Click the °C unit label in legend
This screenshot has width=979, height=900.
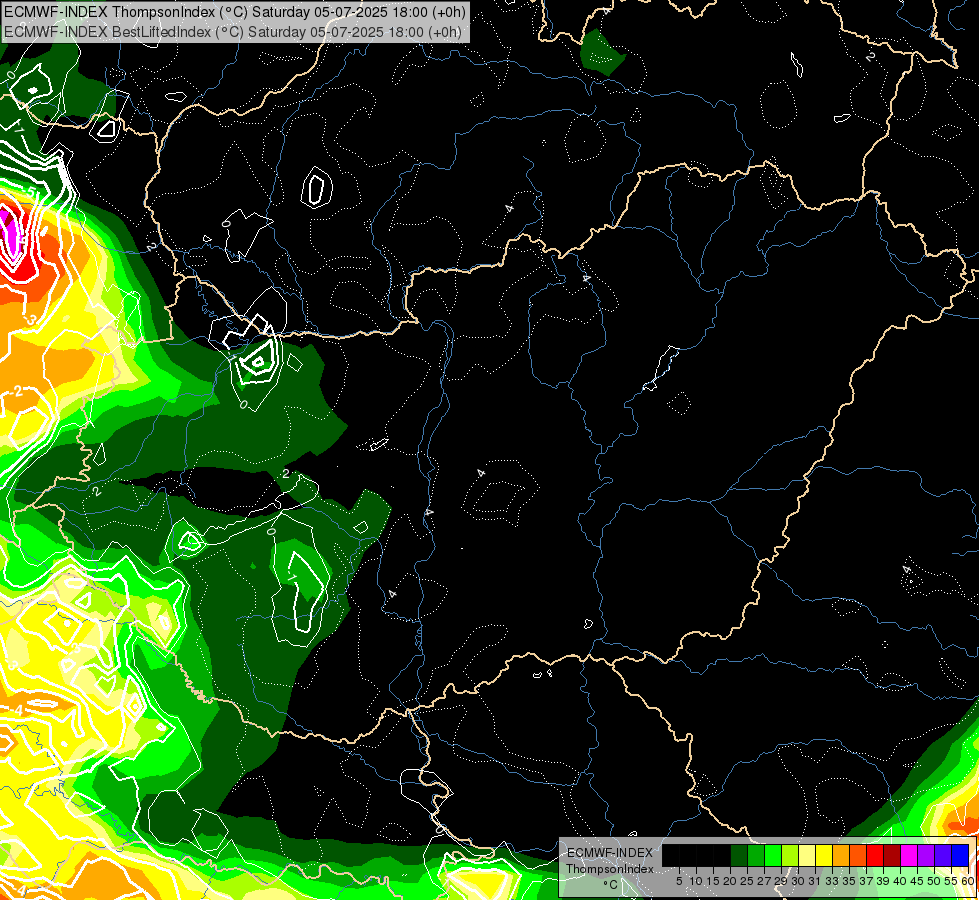coord(611,885)
